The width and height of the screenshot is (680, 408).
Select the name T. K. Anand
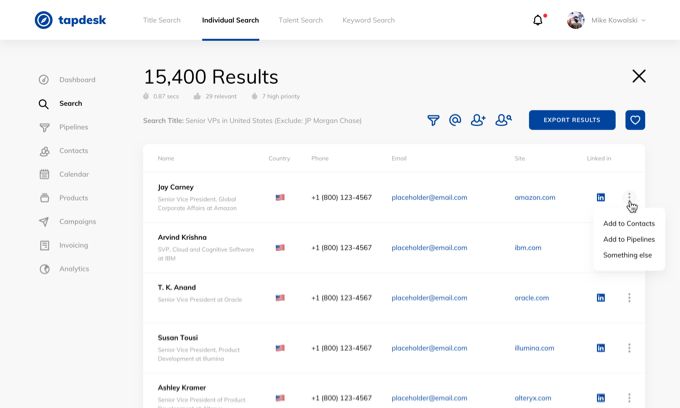[177, 287]
